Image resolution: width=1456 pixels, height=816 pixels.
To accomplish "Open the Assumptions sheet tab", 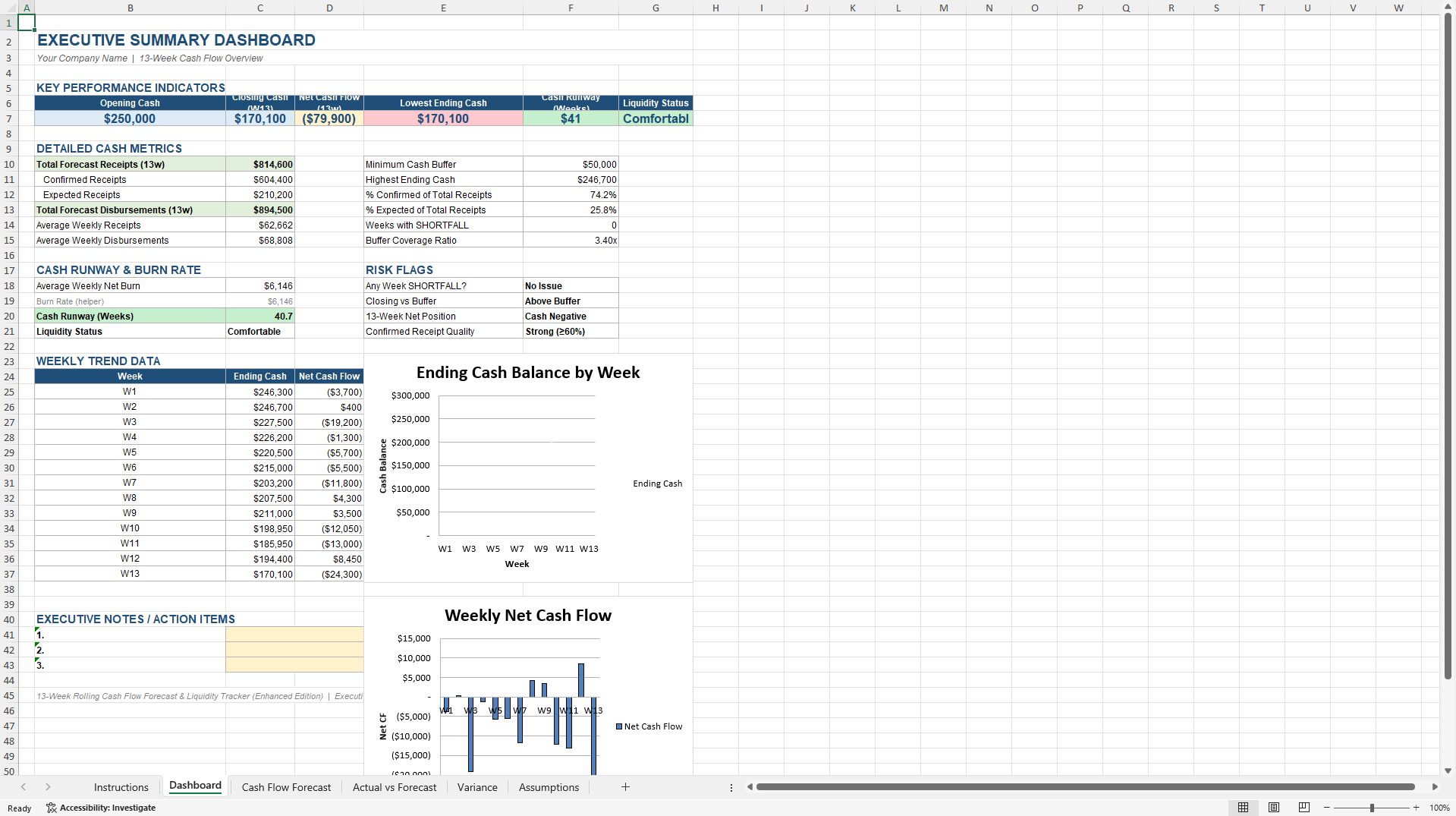I will pos(549,787).
